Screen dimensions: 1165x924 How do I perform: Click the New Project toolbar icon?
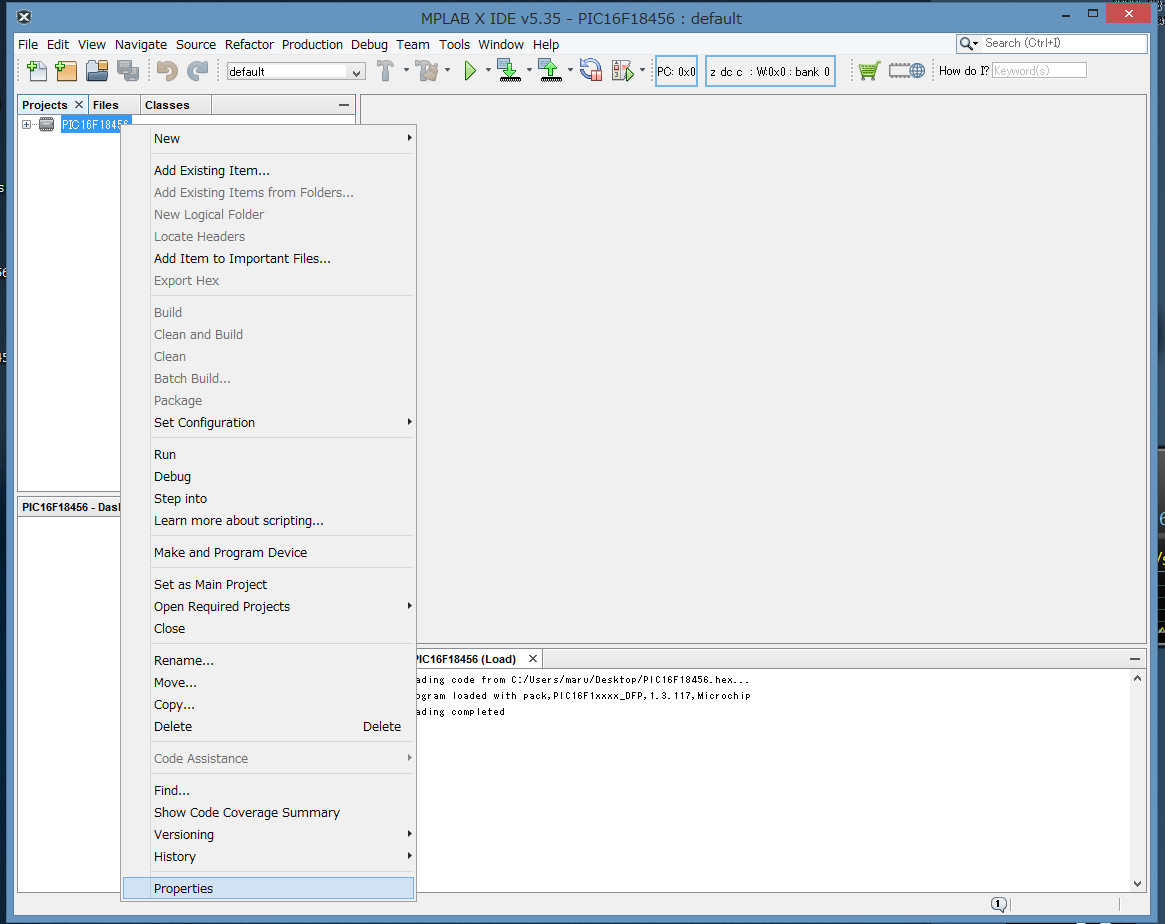point(66,71)
